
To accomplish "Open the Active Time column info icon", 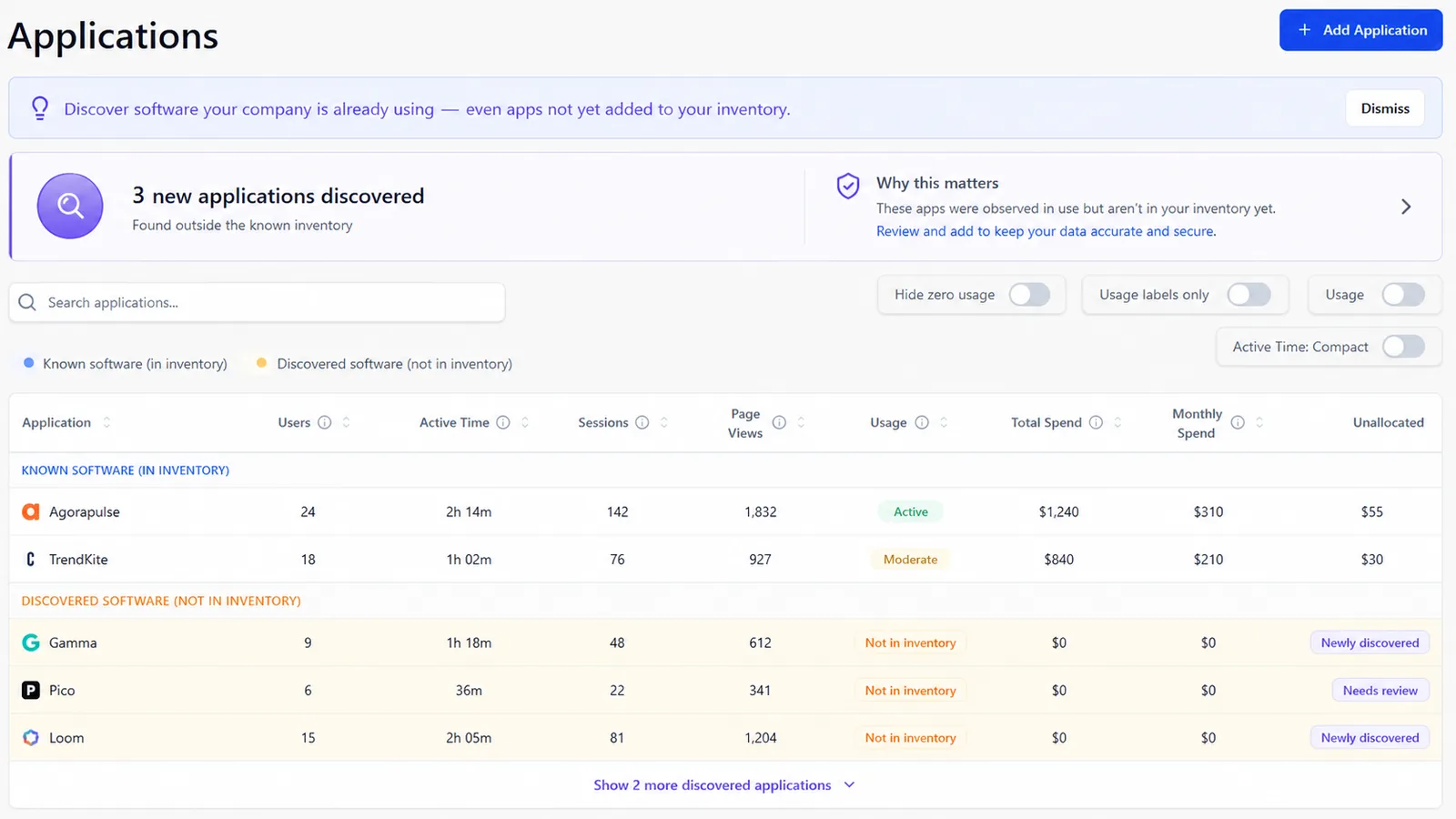I will (503, 422).
